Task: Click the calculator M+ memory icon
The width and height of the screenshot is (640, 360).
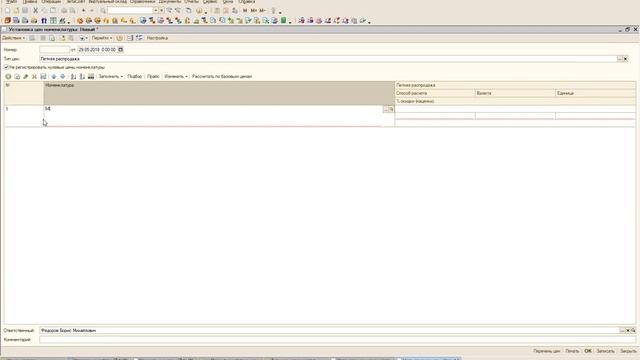Action: 254,10
